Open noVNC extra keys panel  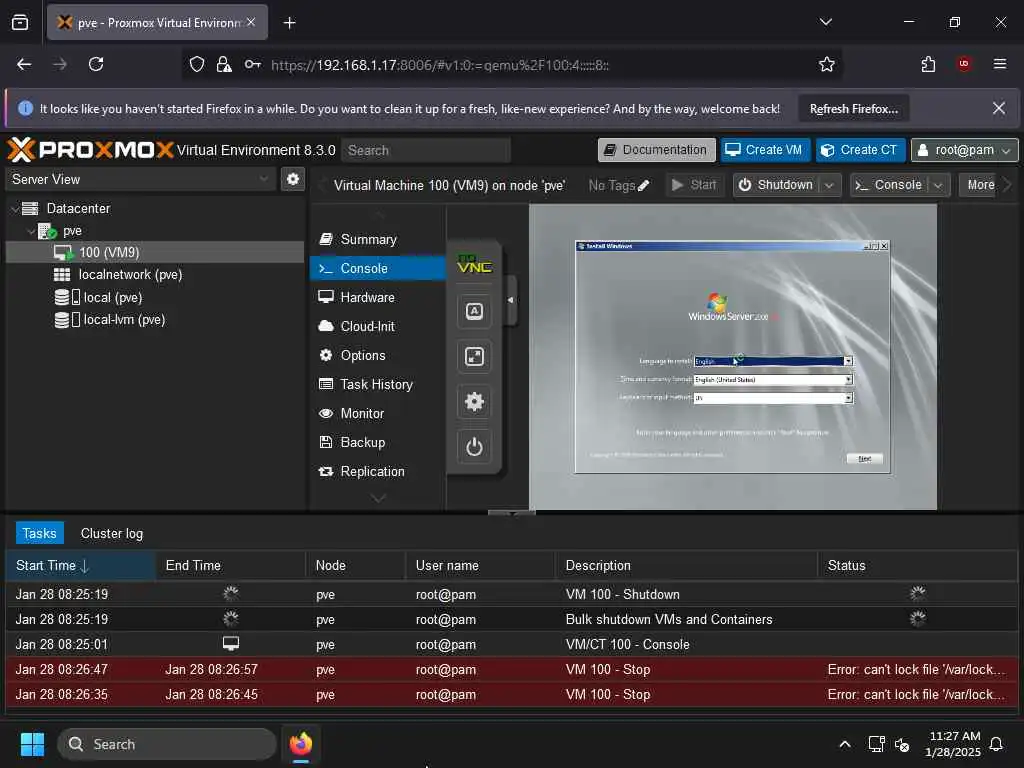(474, 312)
